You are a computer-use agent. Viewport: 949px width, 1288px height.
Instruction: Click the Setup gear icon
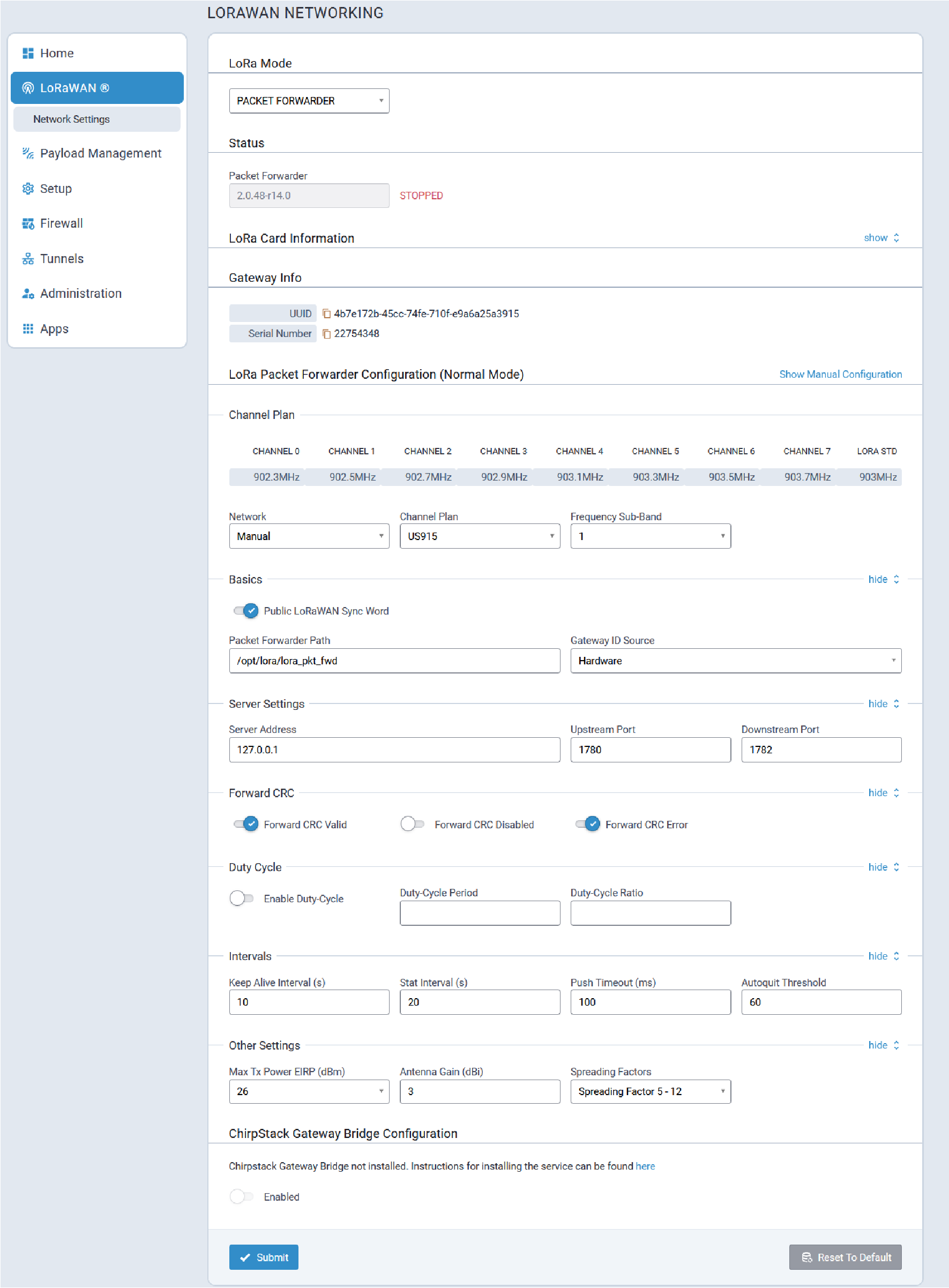tap(27, 189)
